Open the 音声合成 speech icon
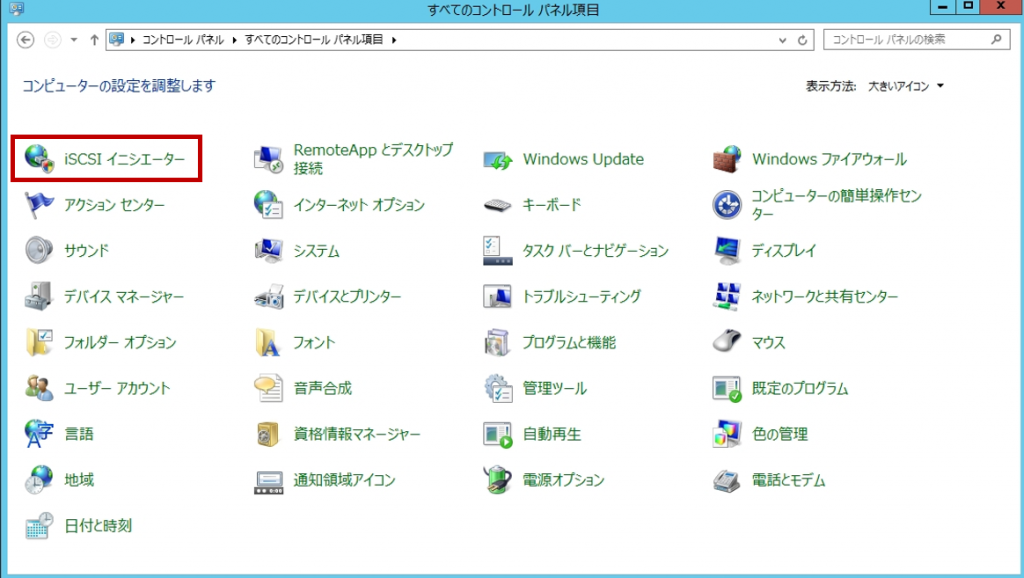Screen dimensions: 1024x578 point(268,388)
